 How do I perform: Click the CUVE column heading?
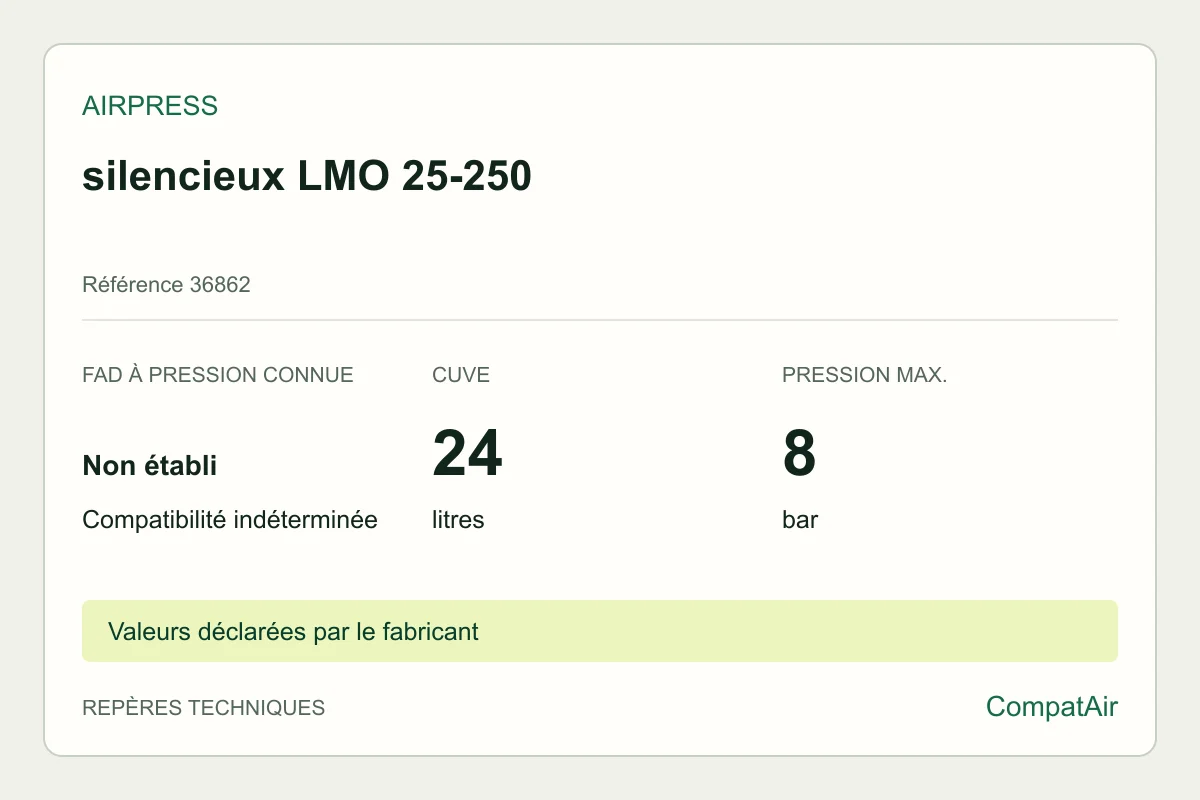click(x=461, y=375)
